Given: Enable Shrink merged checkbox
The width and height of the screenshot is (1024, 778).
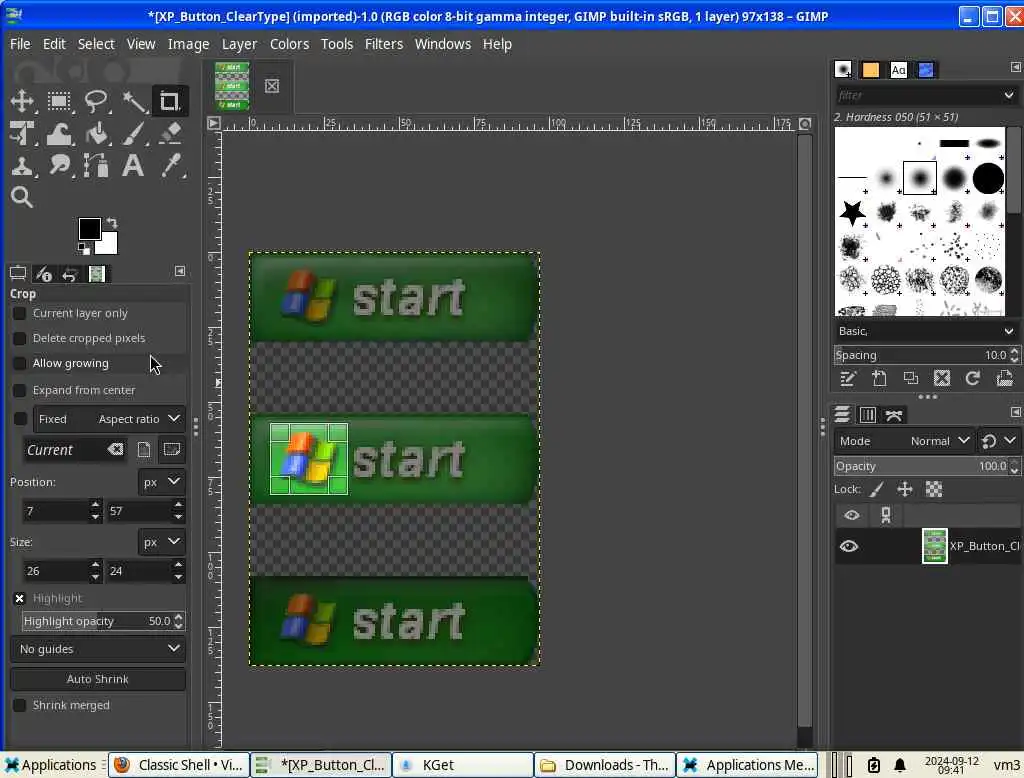Looking at the screenshot, I should tap(20, 705).
